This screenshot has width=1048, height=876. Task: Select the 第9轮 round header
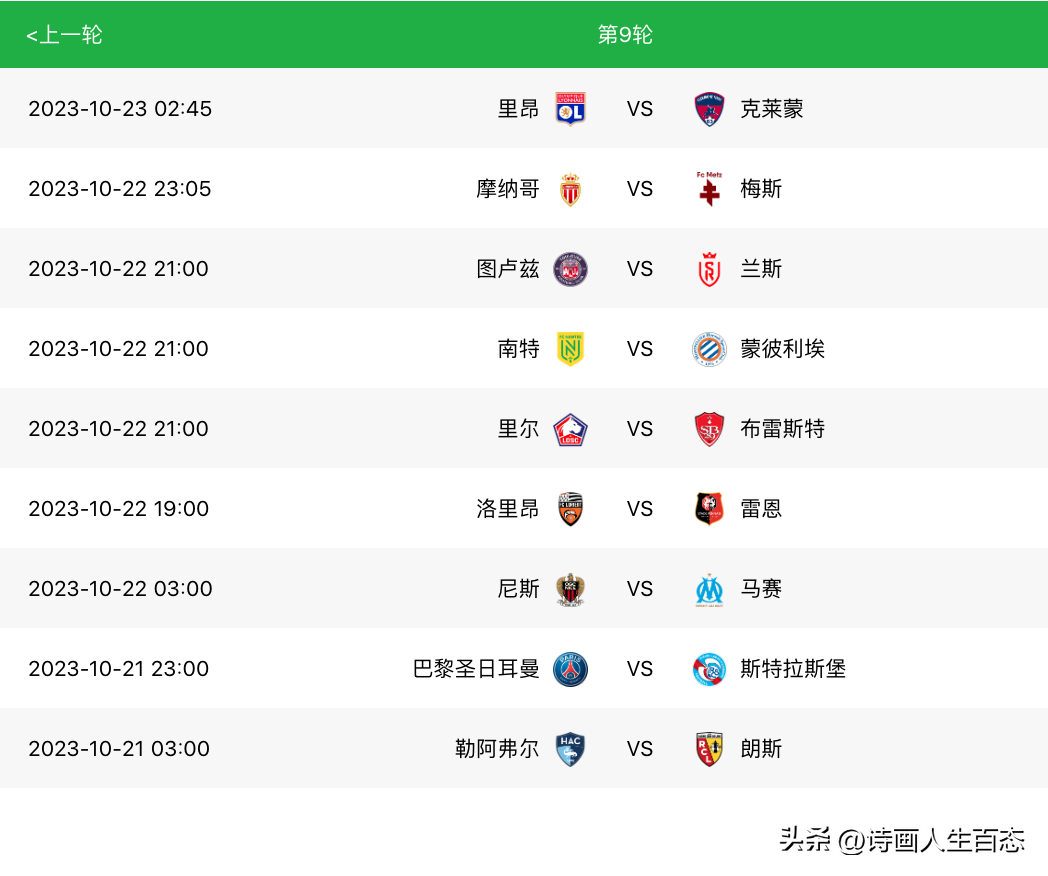625,34
